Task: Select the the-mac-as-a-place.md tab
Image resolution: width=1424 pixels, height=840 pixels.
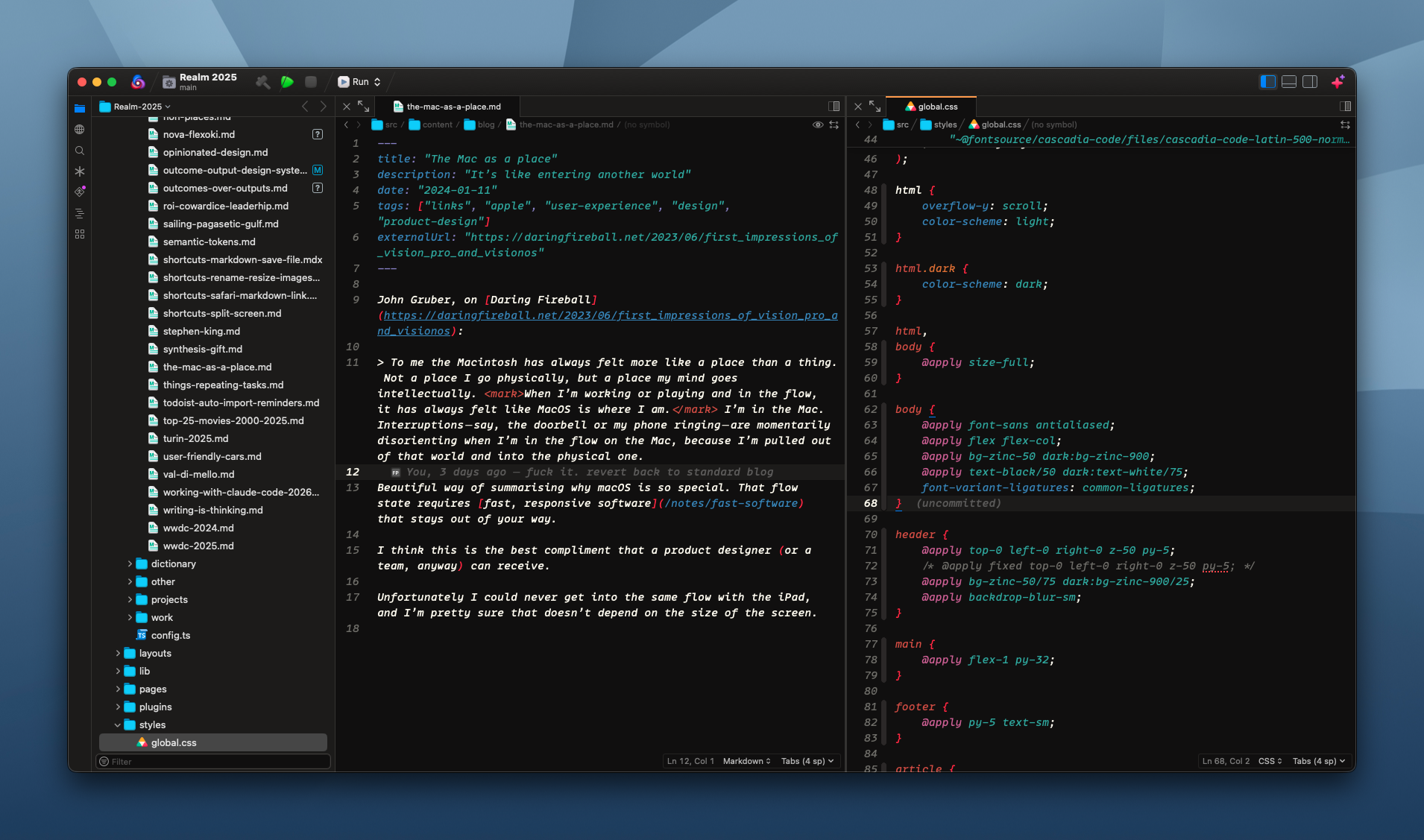Action: [448, 106]
